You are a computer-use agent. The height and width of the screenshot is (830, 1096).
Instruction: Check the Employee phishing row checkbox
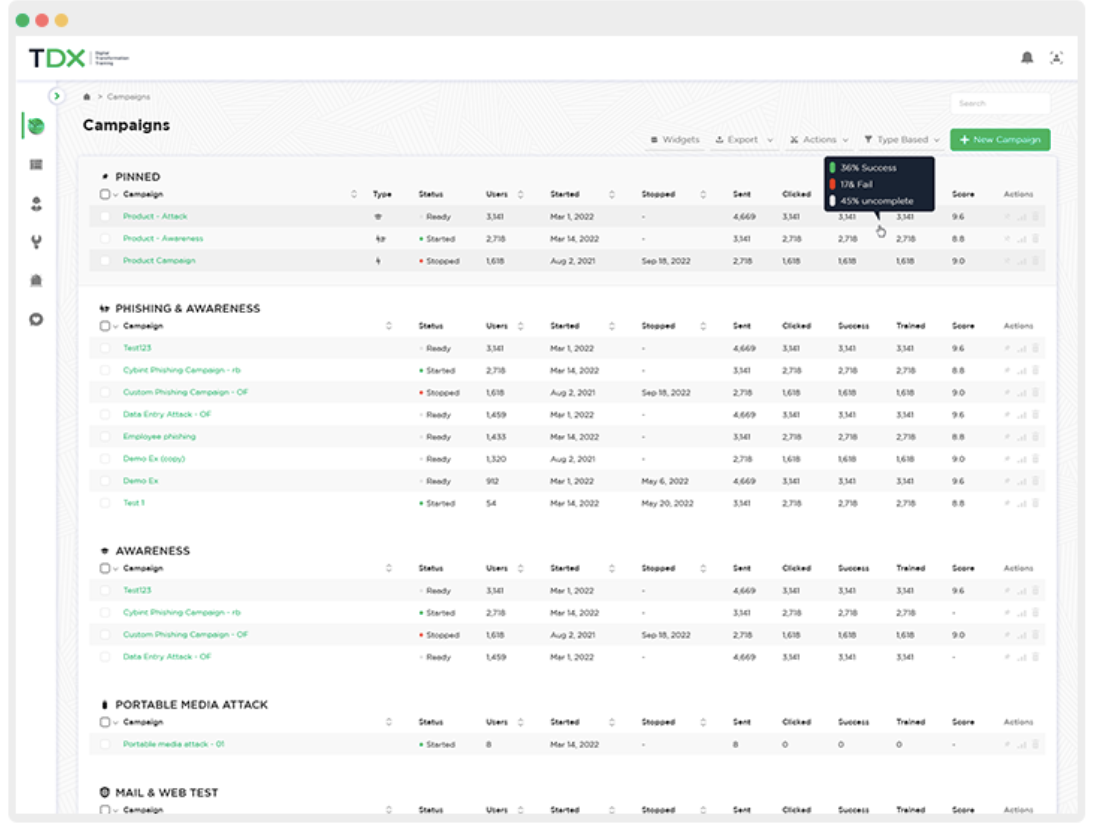(x=105, y=437)
